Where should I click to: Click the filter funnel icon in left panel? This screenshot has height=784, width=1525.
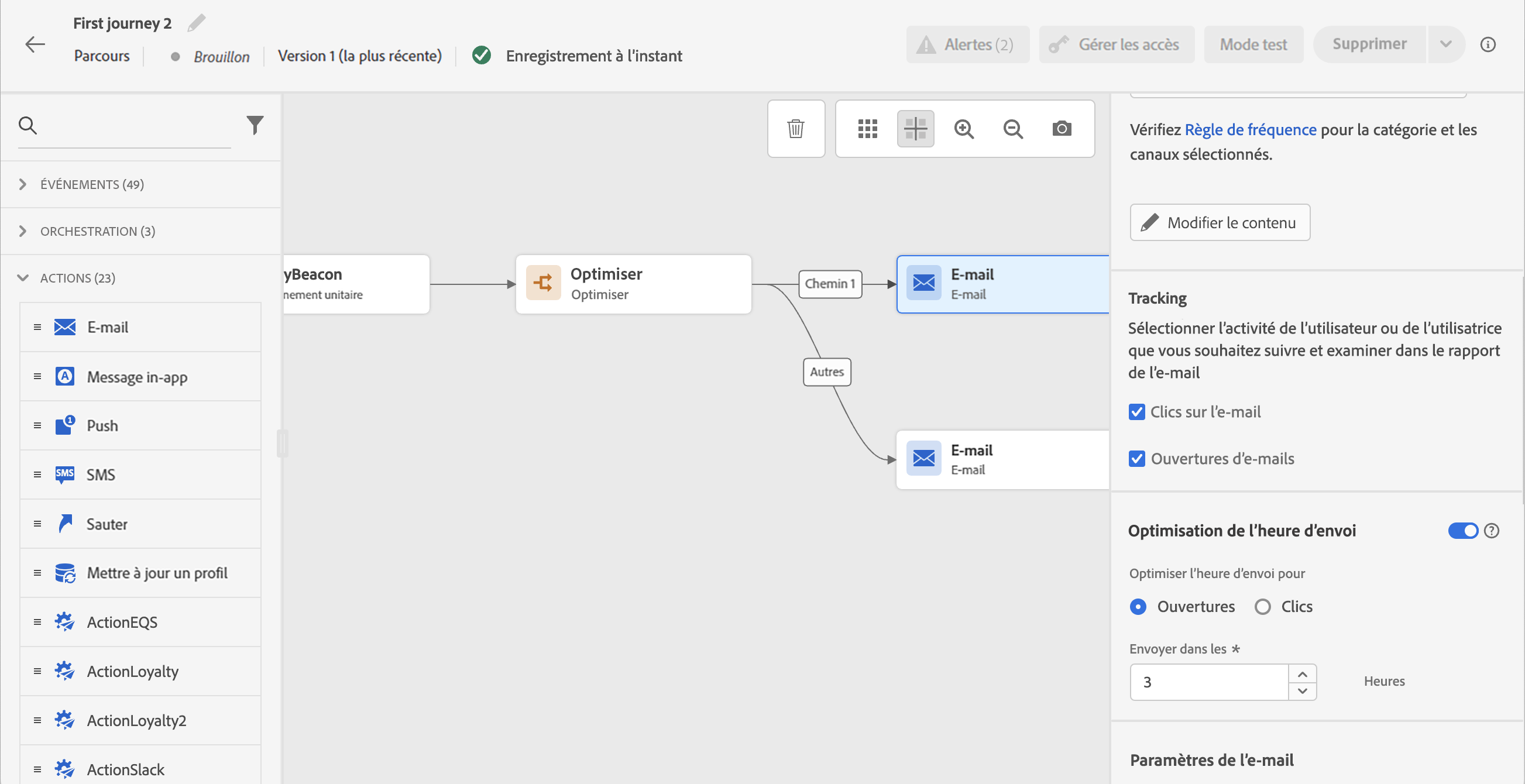(x=255, y=125)
